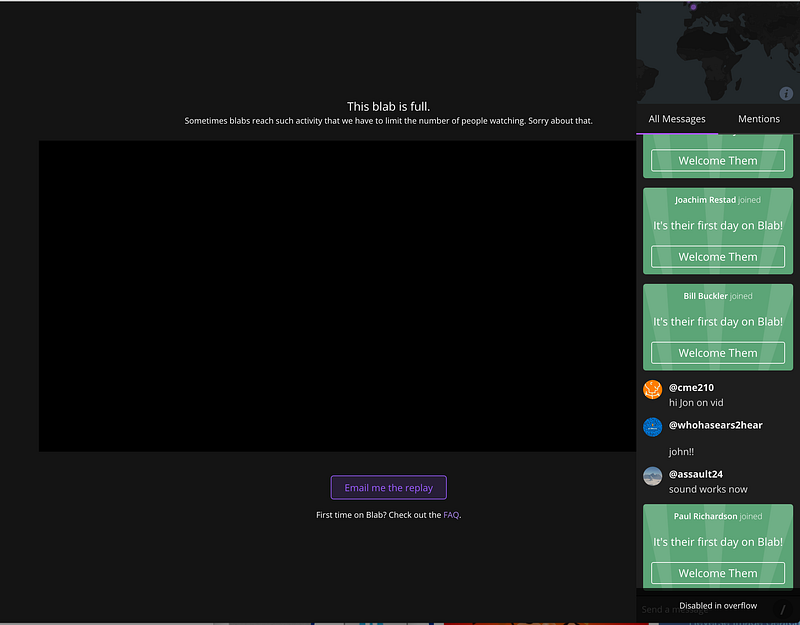
Task: Open the @whohasears2hear avatar
Action: (652, 427)
